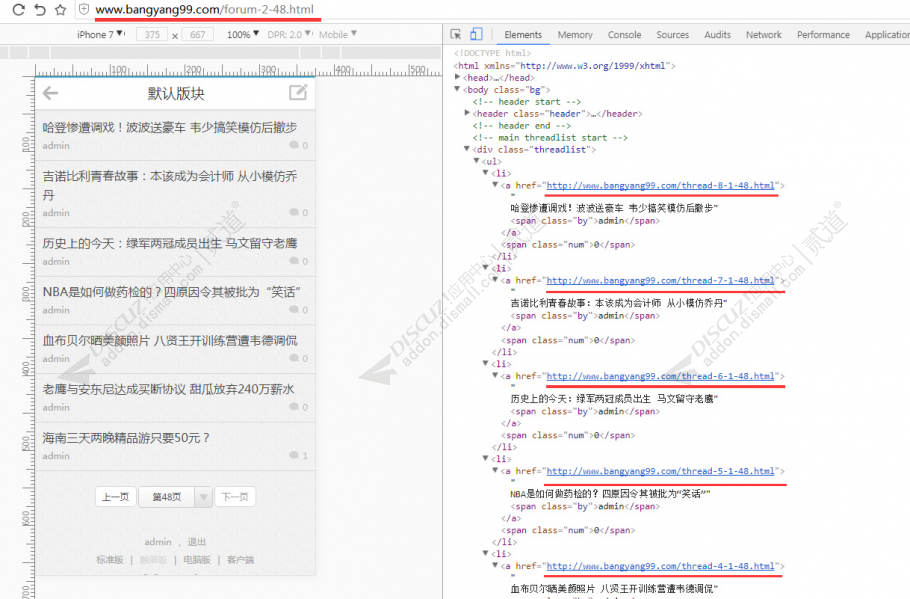
Task: Bookmark the page with the star icon
Action: point(60,10)
